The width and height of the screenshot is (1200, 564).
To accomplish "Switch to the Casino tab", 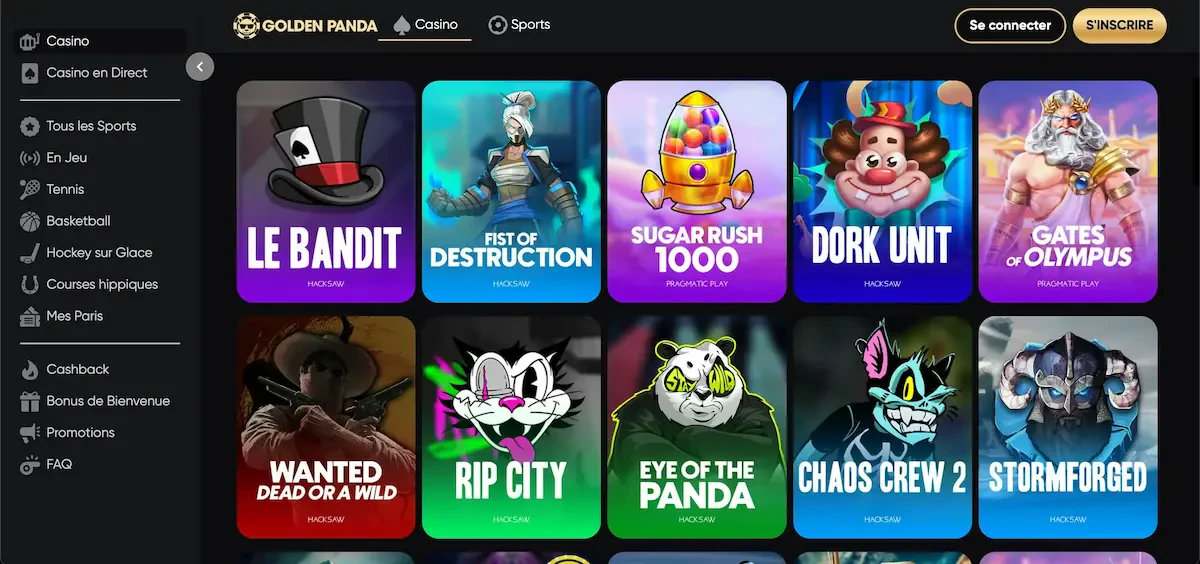I will 425,25.
